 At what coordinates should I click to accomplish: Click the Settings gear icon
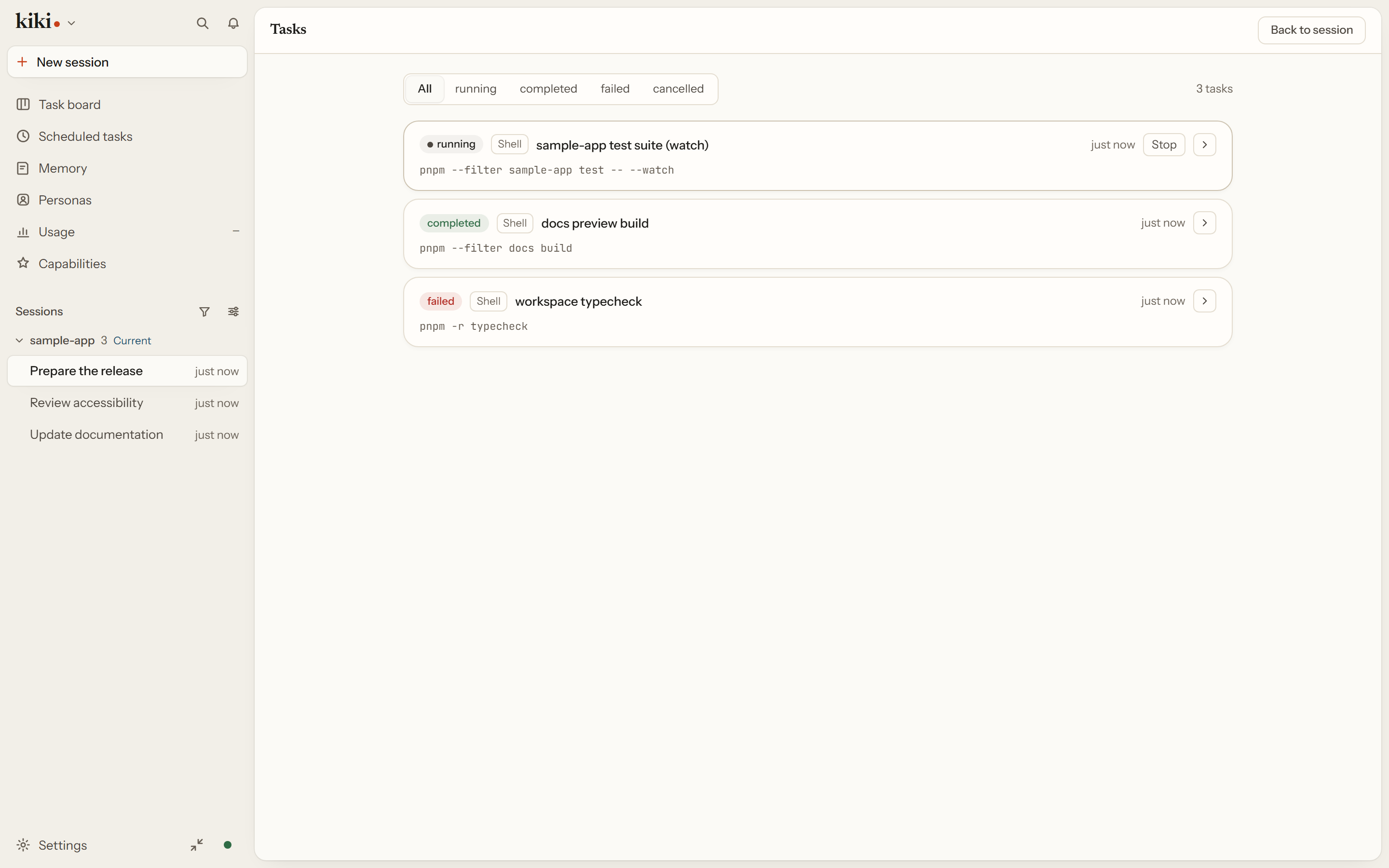pos(23,844)
